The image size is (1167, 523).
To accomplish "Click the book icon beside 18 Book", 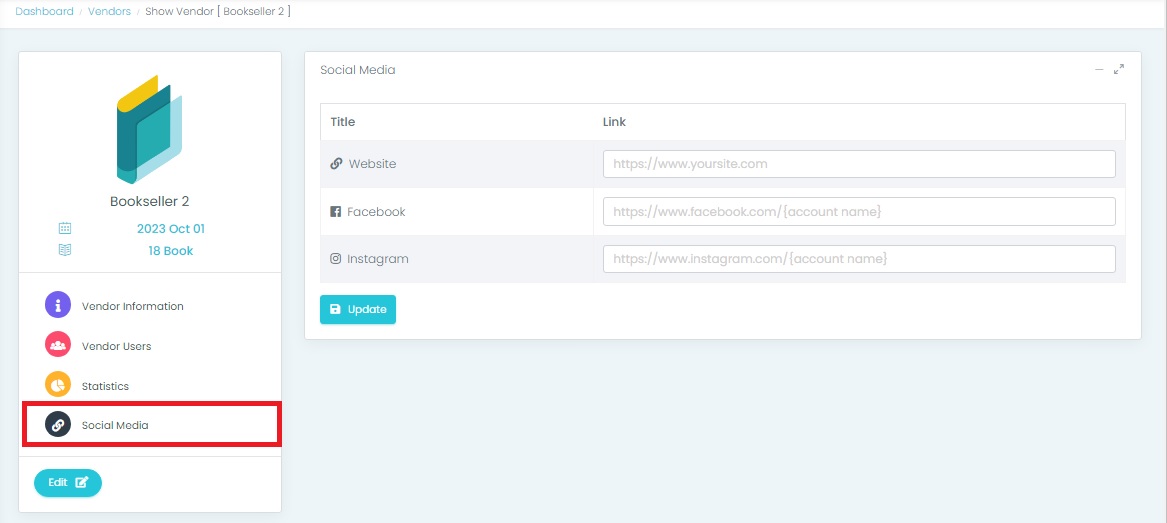I will (x=65, y=251).
